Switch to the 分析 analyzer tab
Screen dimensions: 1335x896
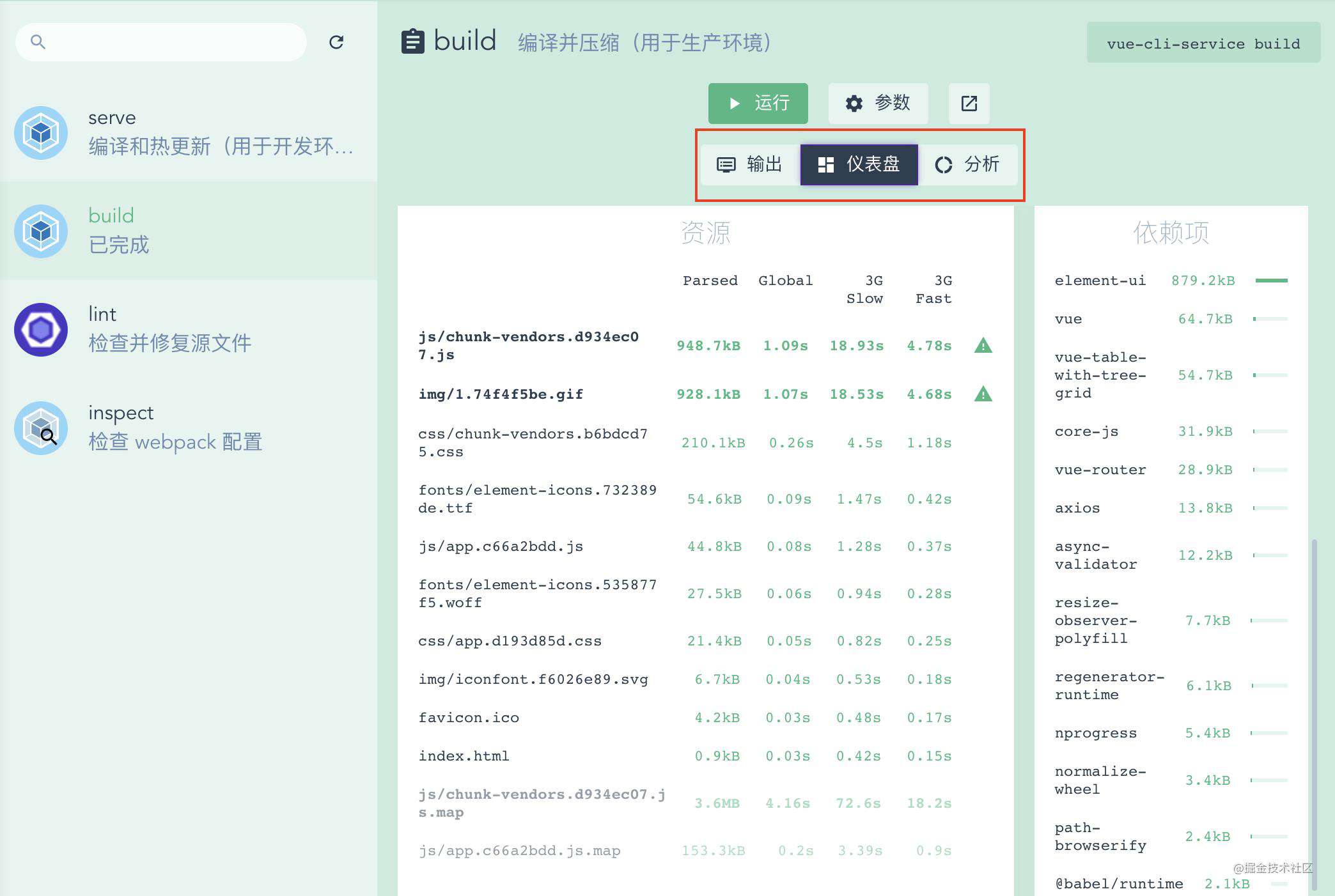[x=968, y=165]
